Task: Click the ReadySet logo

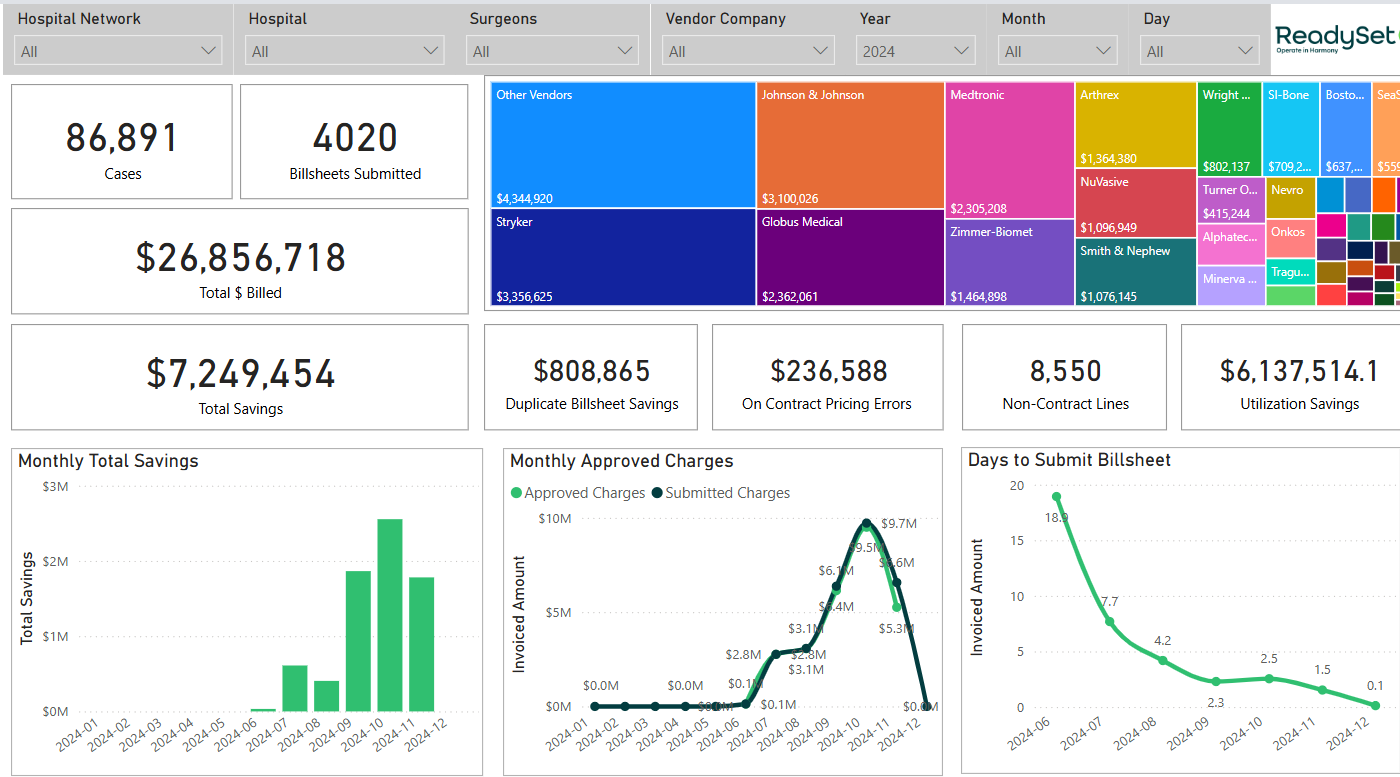Action: 1335,38
